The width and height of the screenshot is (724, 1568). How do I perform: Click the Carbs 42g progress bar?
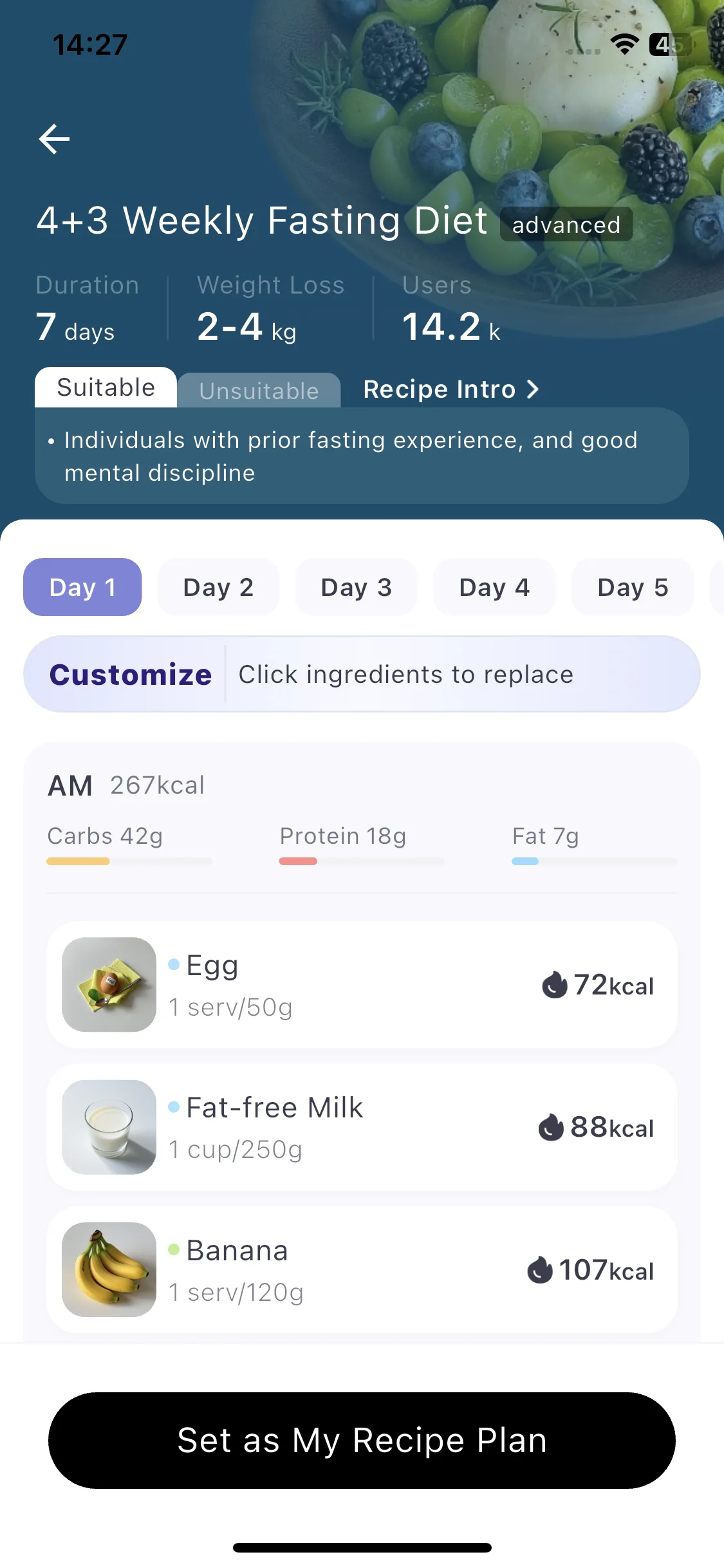[129, 861]
